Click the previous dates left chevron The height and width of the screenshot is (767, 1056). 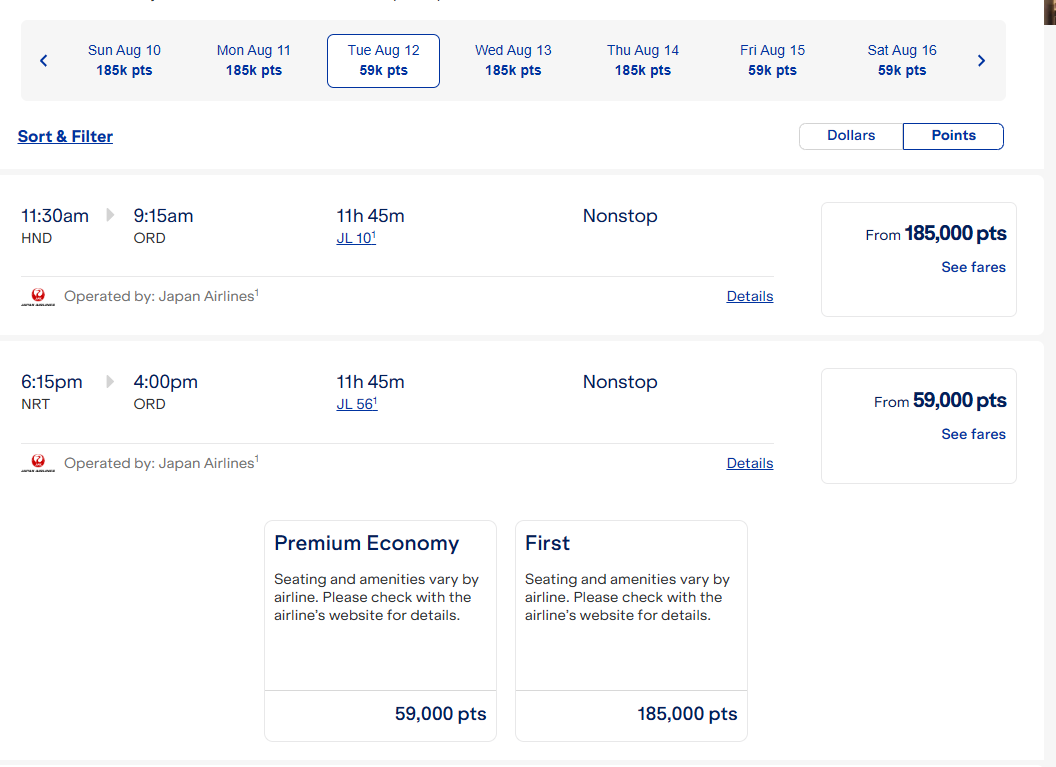44,61
